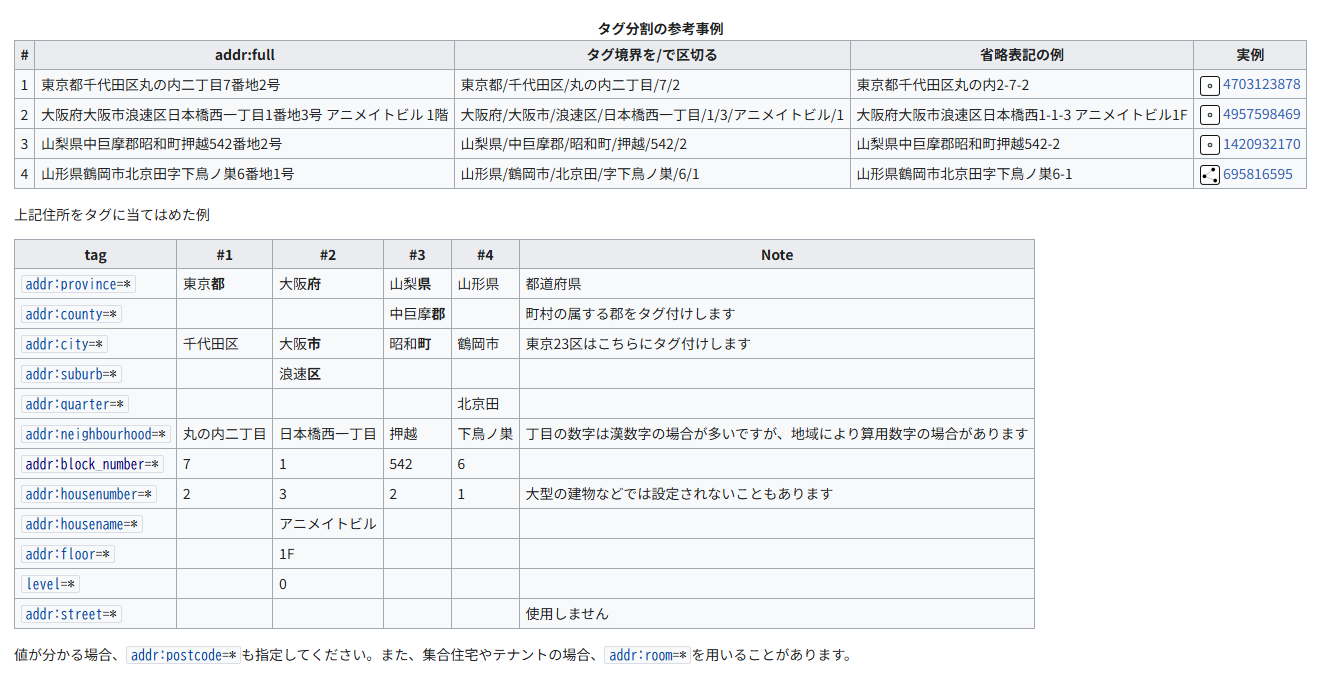Open the 4703123878 example link
The height and width of the screenshot is (692, 1326).
(x=1262, y=85)
